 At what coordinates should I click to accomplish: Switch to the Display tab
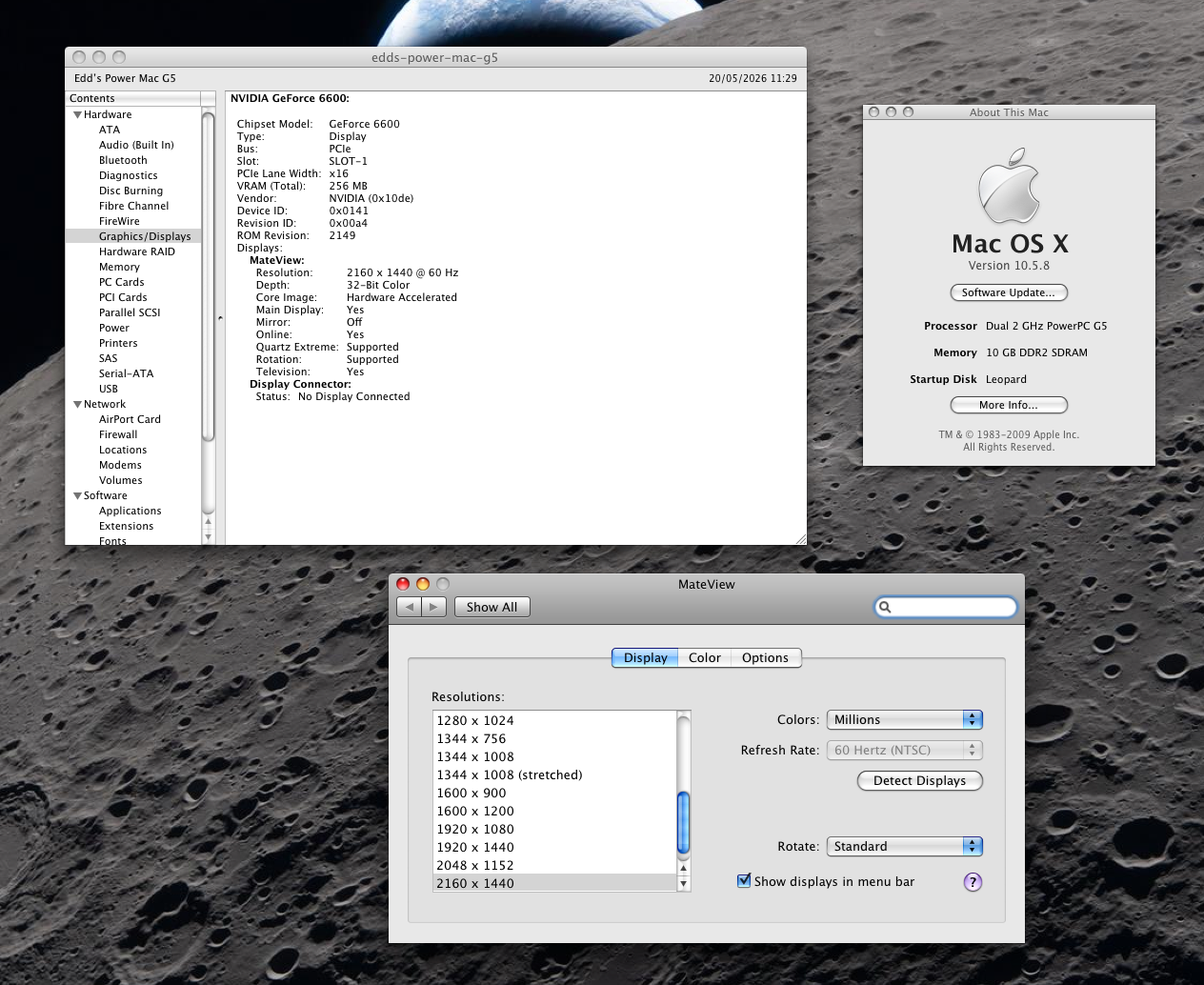click(645, 658)
